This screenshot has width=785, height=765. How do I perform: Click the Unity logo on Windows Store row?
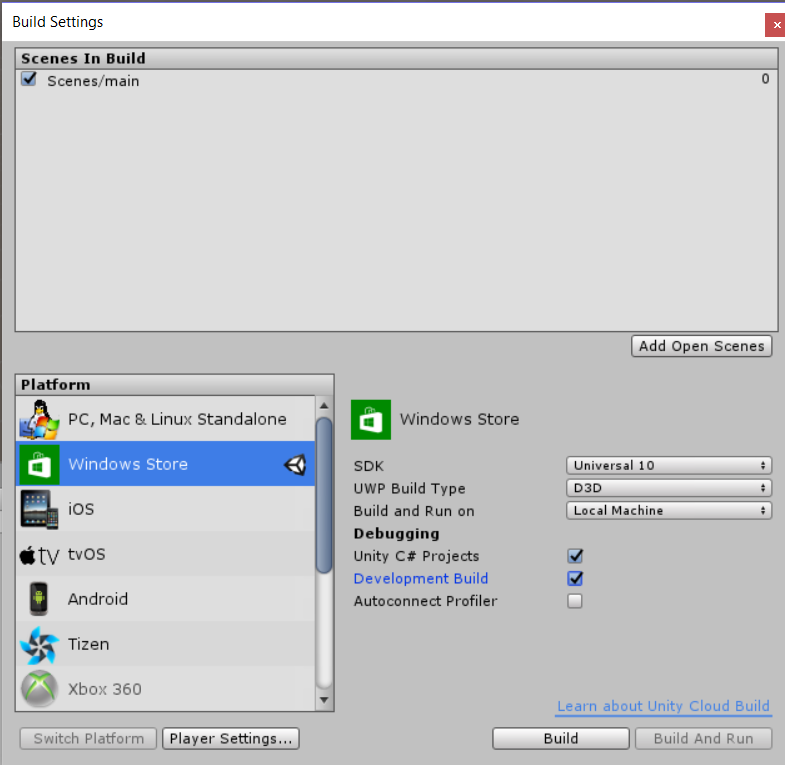coord(295,465)
